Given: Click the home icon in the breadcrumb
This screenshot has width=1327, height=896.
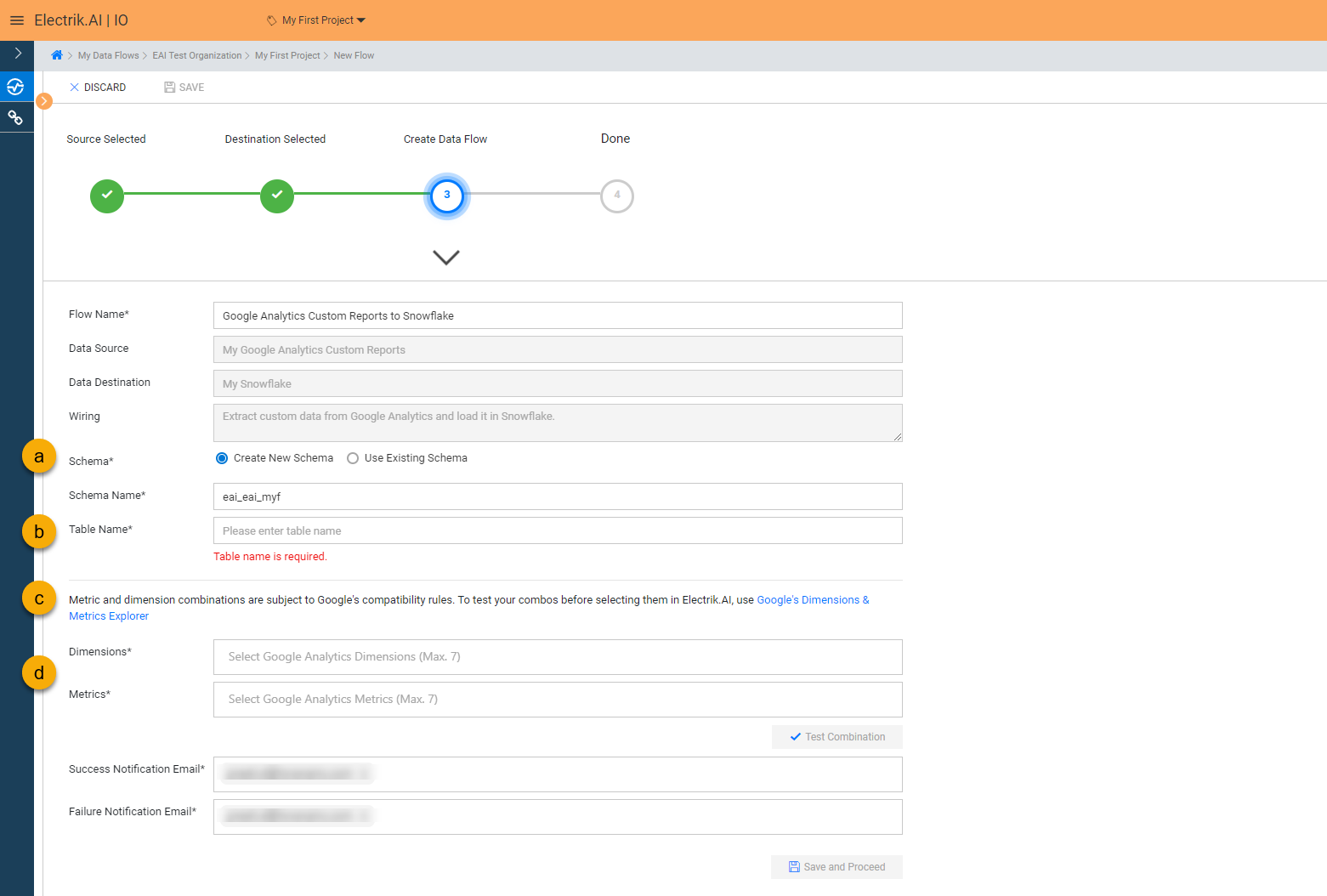Looking at the screenshot, I should coord(56,54).
